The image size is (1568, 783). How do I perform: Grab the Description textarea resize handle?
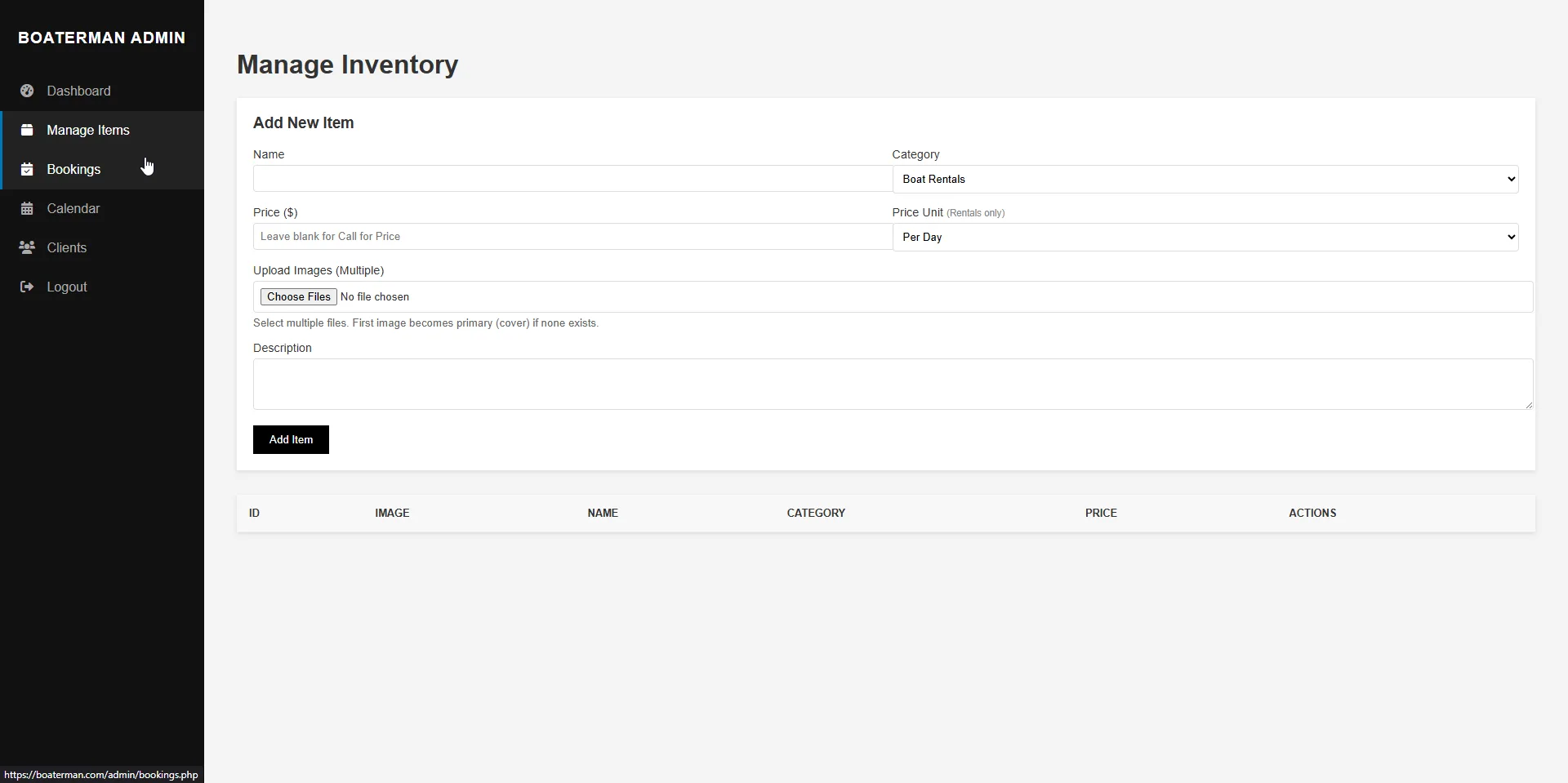pyautogui.click(x=1529, y=405)
